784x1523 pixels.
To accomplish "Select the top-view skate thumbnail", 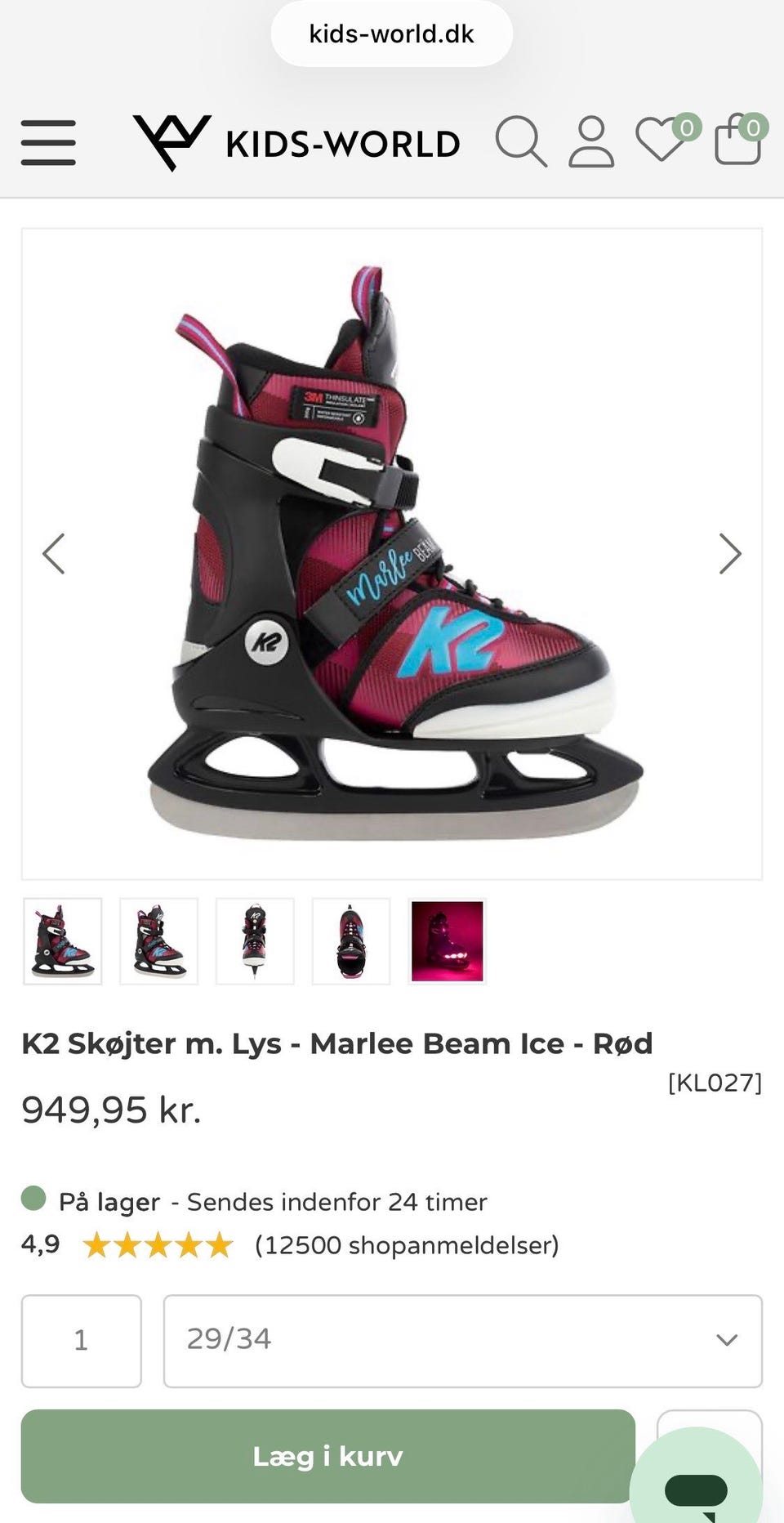I will pyautogui.click(x=351, y=941).
